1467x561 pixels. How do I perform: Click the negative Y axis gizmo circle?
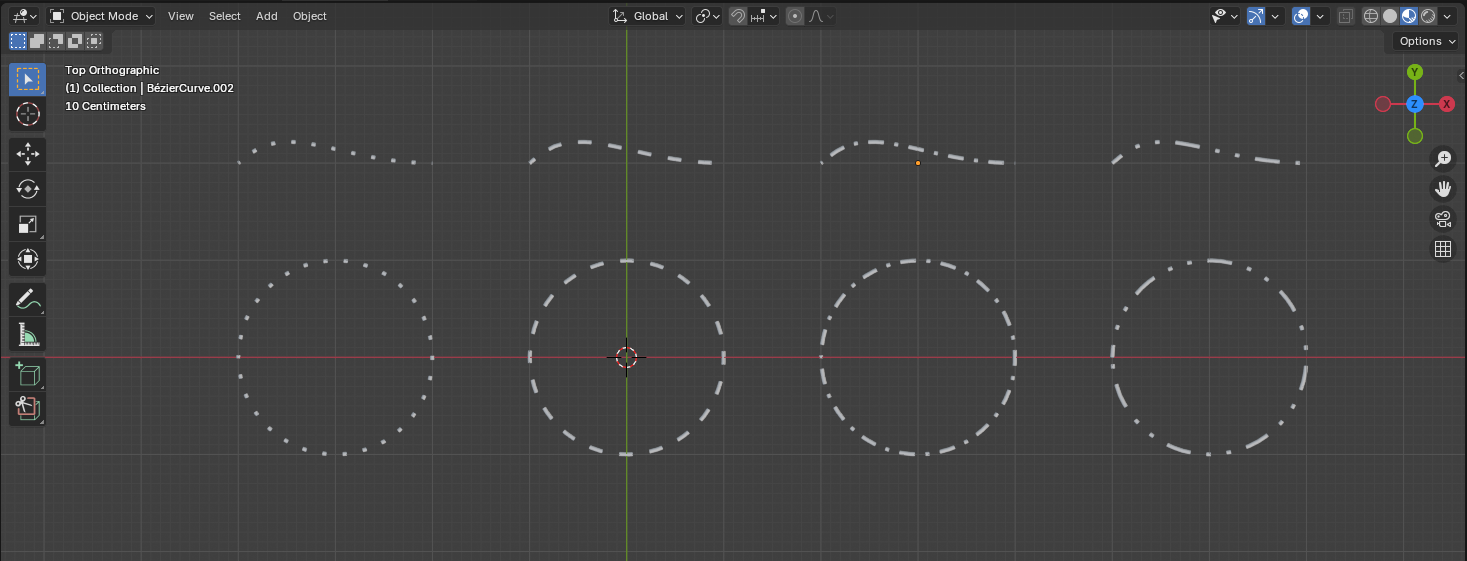pos(1415,136)
